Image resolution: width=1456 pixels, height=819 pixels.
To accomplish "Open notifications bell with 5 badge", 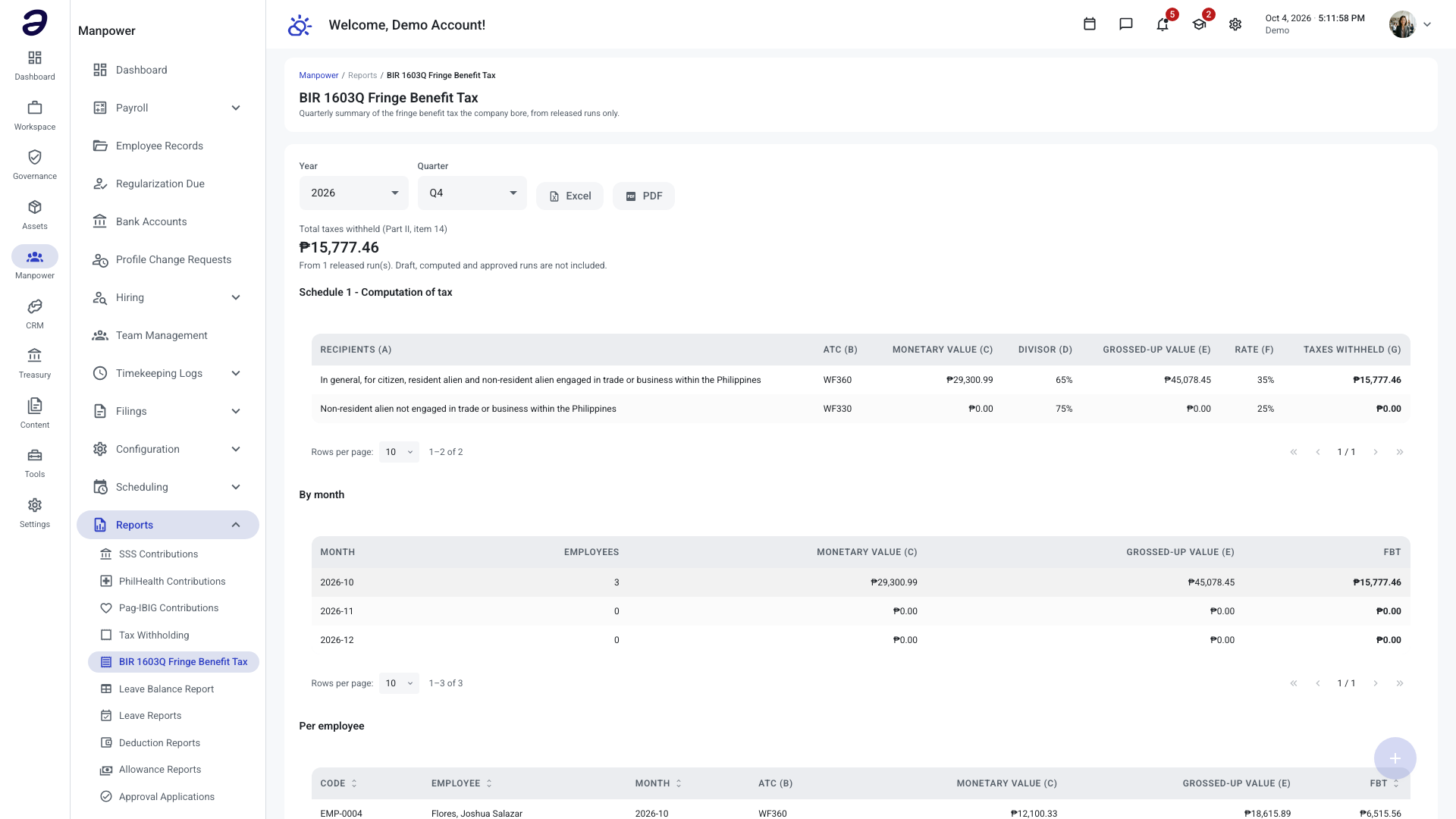I will pos(1163,24).
